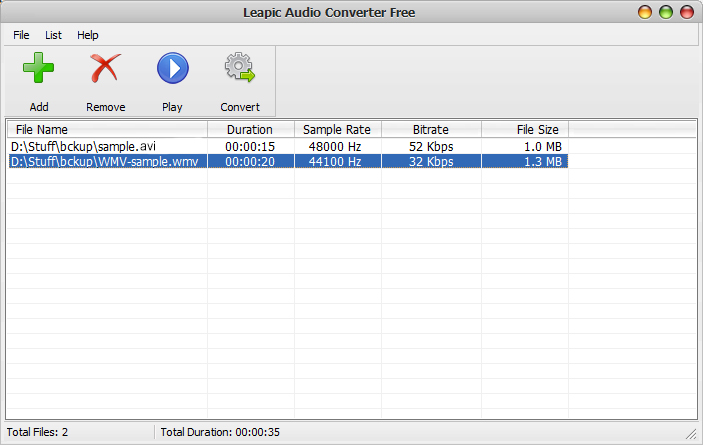Viewport: 703px width, 445px height.
Task: Click the red close window button
Action: coord(687,12)
